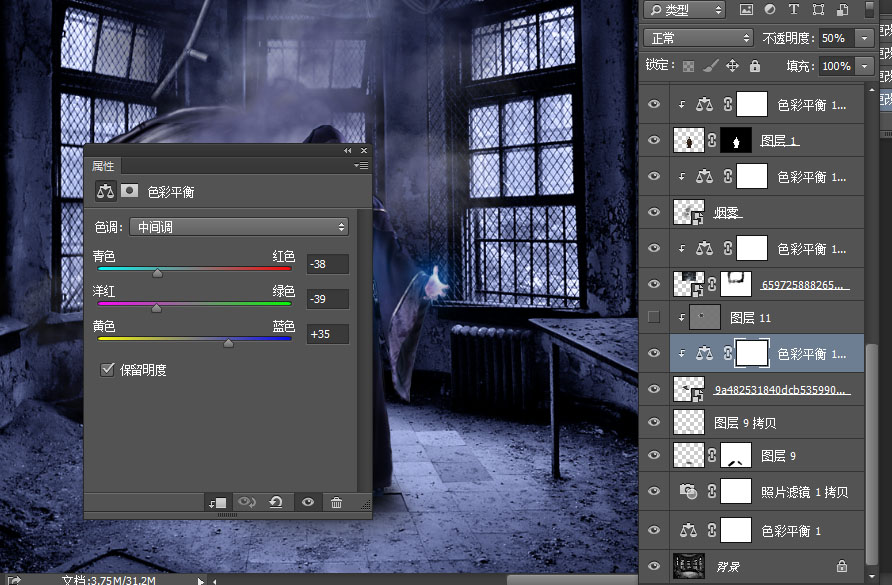Open the 属性 panel flyout menu icon

361,166
